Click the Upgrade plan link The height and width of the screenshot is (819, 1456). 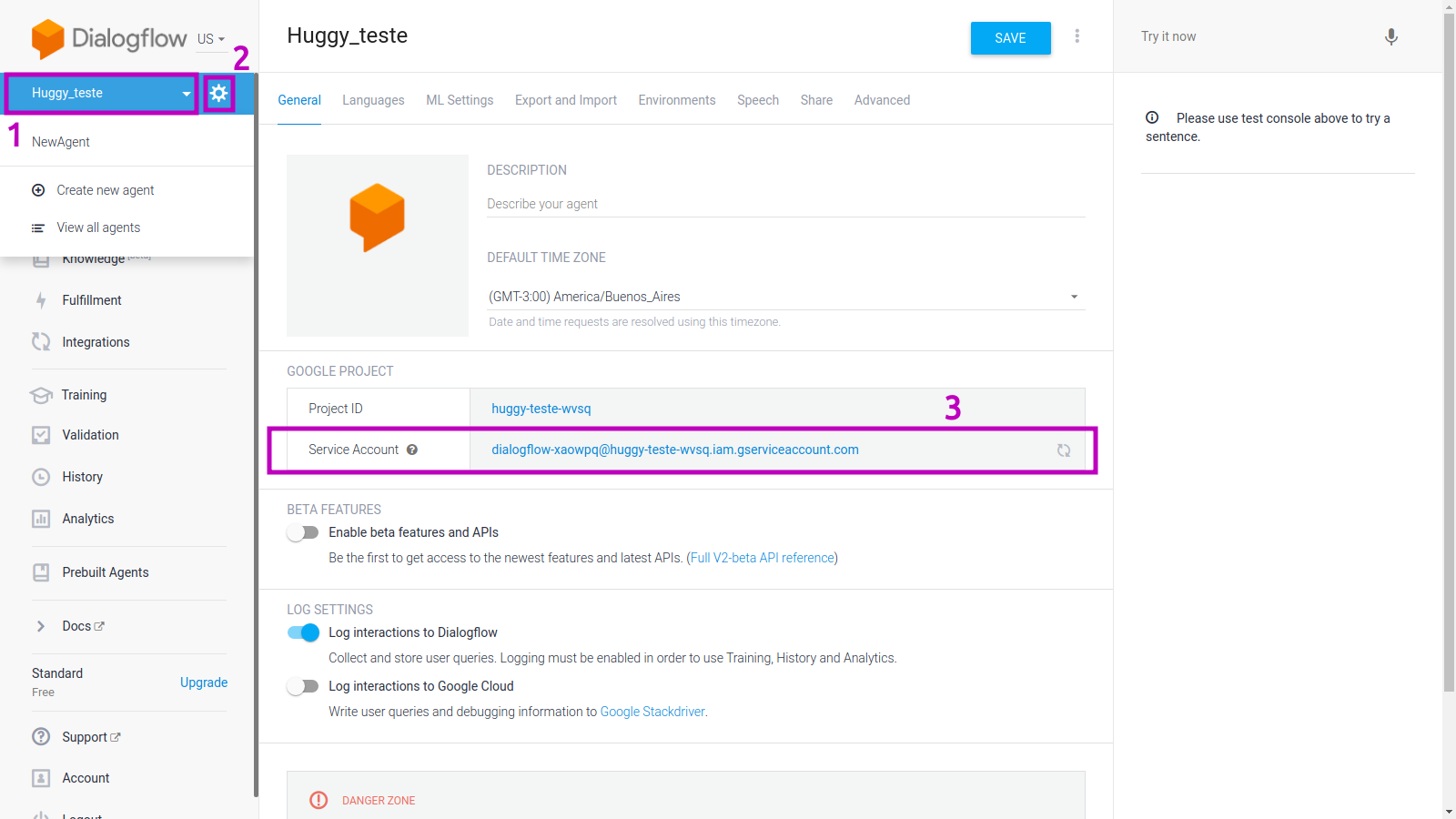click(x=204, y=682)
